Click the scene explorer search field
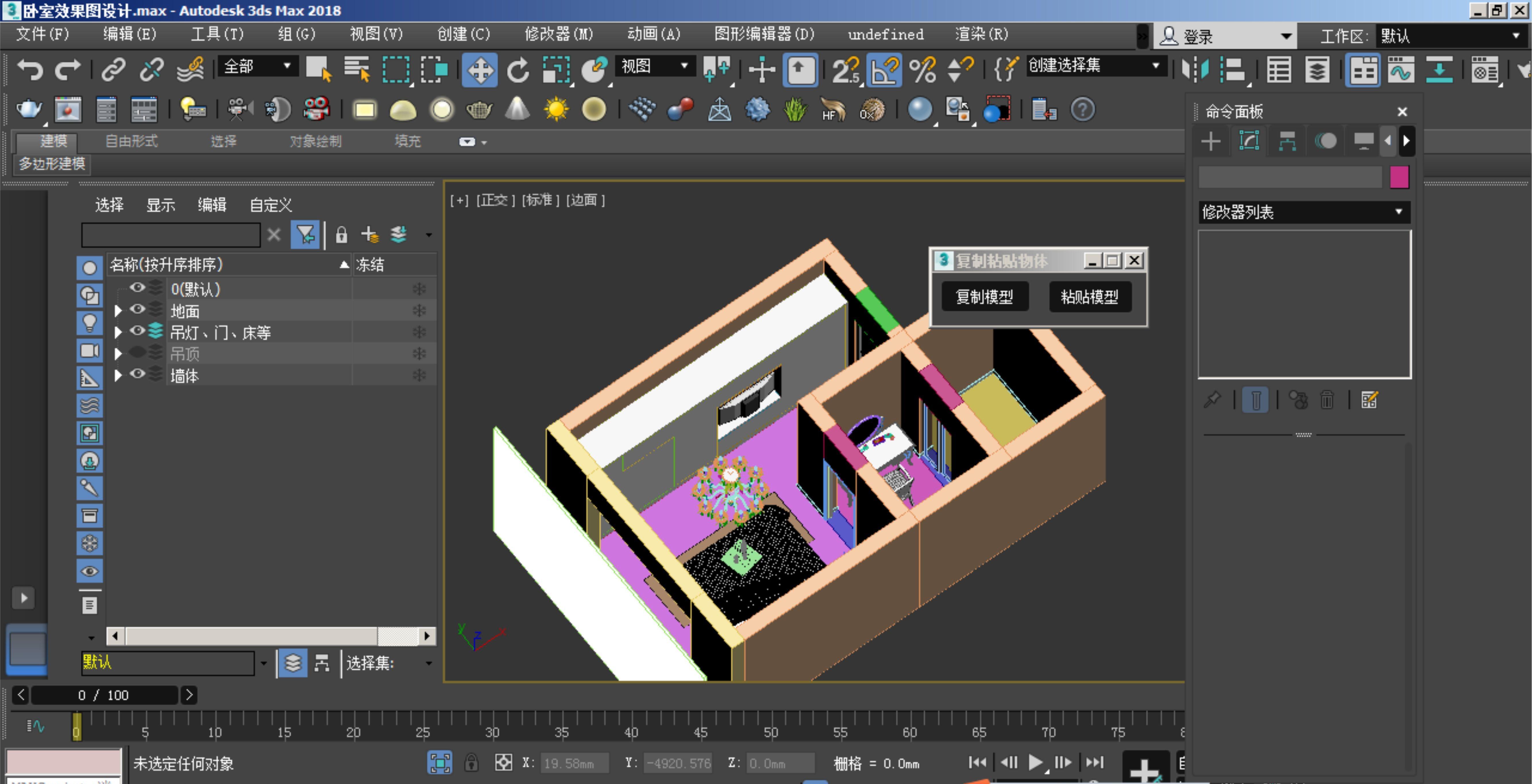This screenshot has width=1532, height=784. (x=171, y=235)
